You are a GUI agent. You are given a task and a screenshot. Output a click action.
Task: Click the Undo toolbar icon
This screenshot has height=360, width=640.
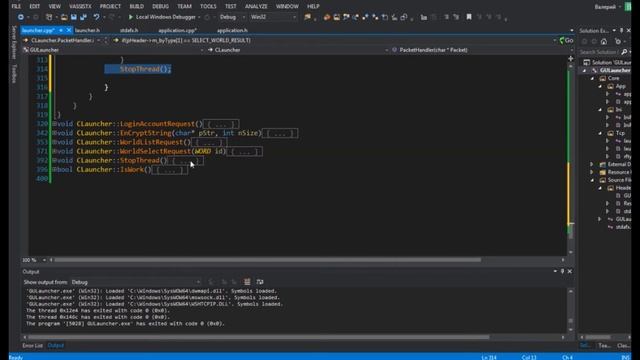click(x=96, y=17)
